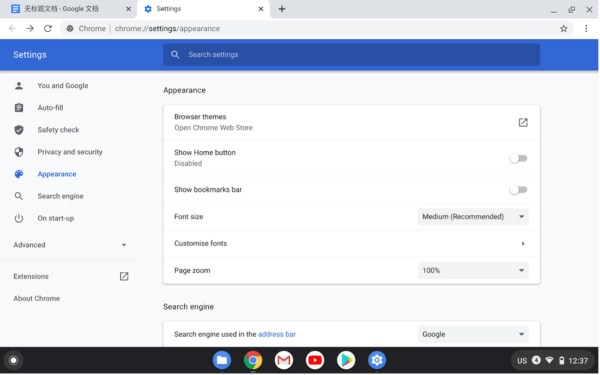Click the battery status icon
The height and width of the screenshot is (375, 600).
561,360
